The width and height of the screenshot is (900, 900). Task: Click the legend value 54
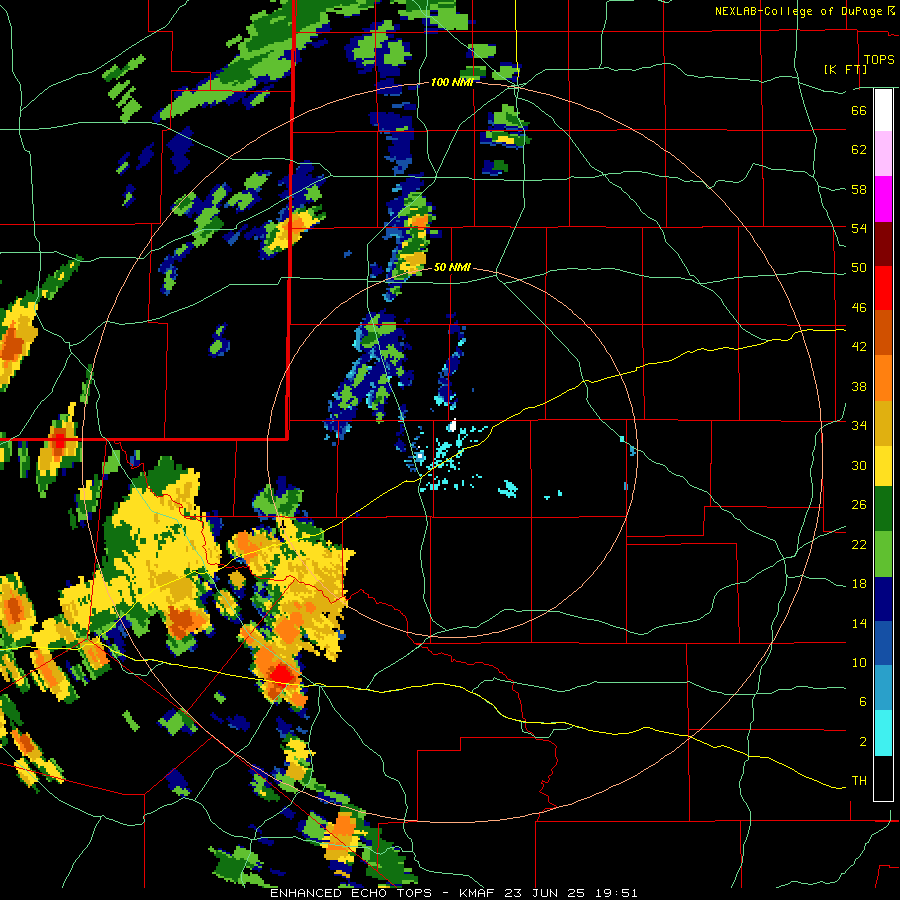pyautogui.click(x=859, y=228)
